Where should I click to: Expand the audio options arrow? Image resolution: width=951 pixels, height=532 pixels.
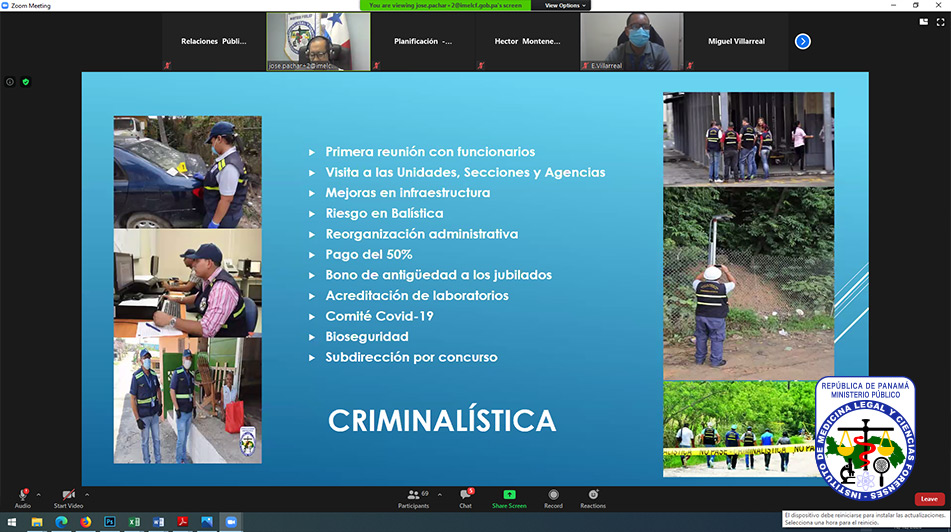tap(38, 495)
